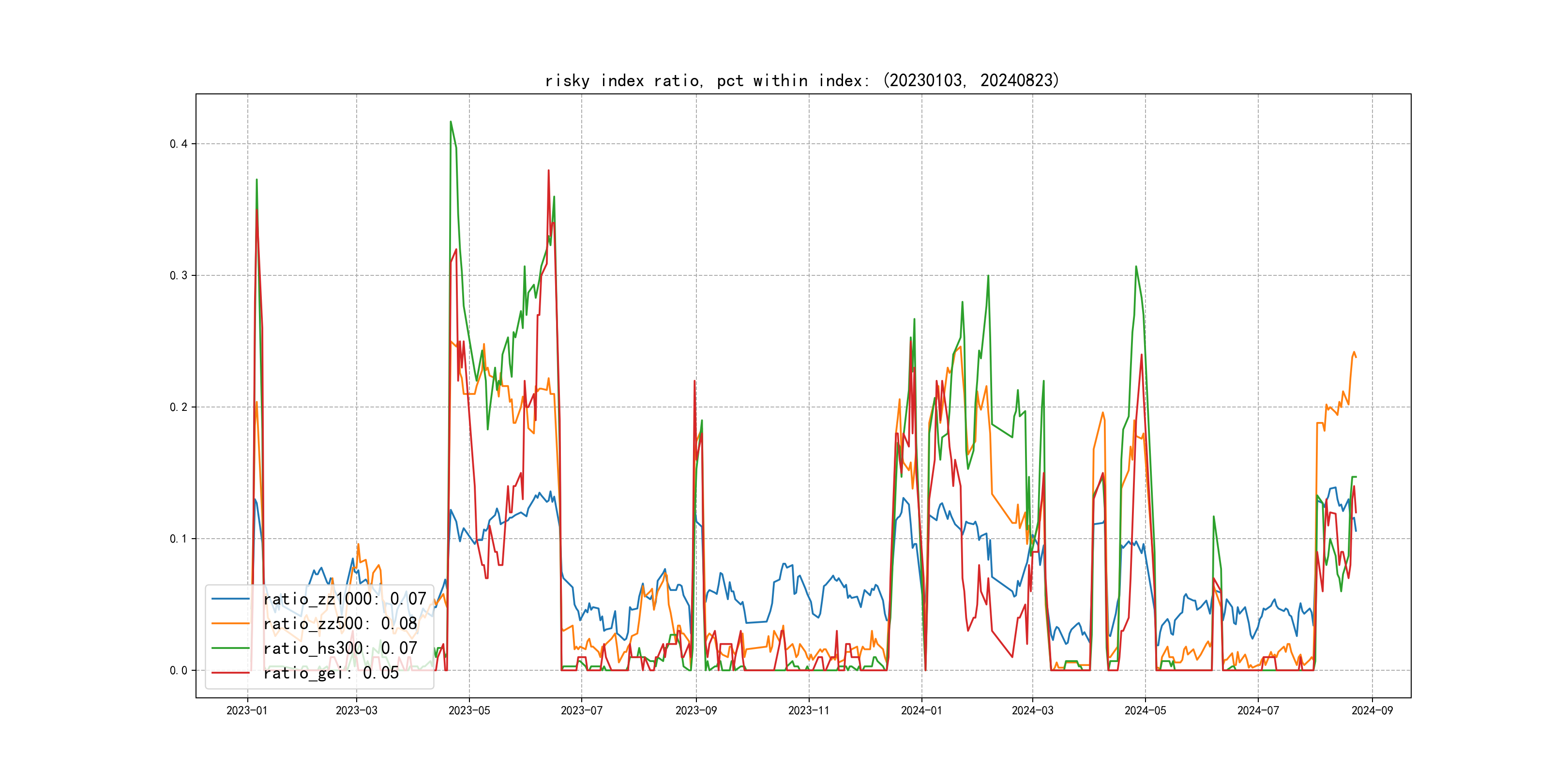Click the red ratio_gei legend line
This screenshot has width=1568, height=784.
click(230, 673)
